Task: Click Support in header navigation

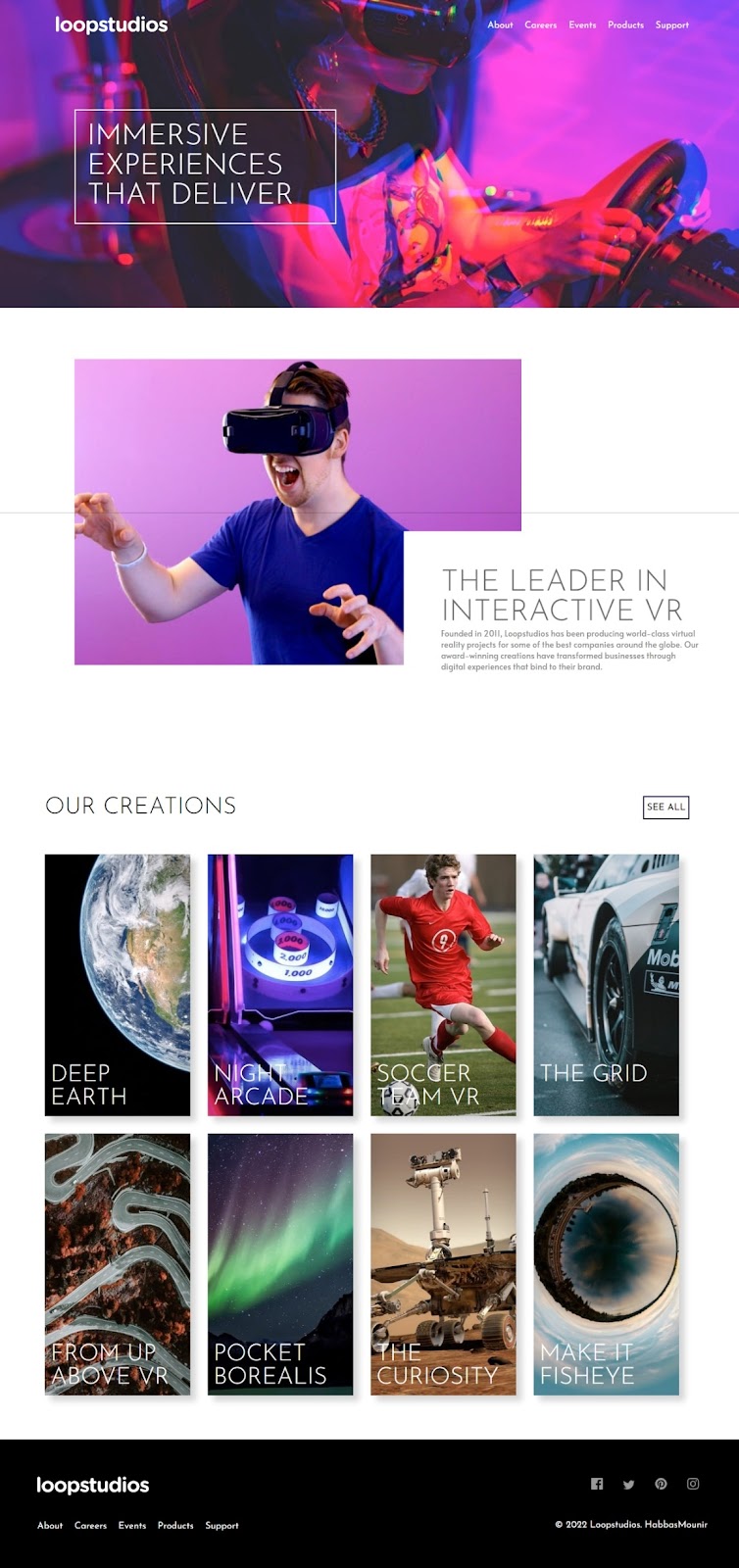Action: point(672,24)
